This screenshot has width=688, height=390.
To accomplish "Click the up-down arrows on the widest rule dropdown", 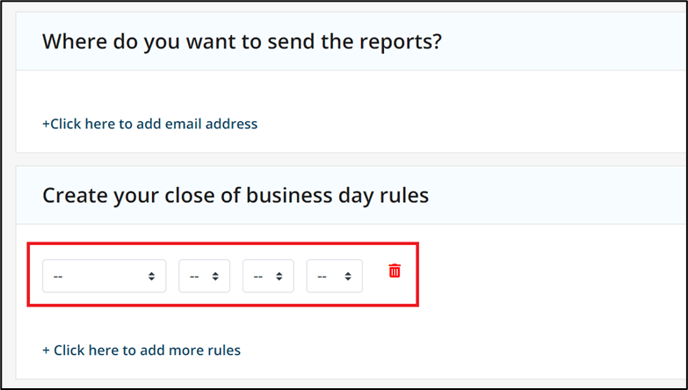I will pyautogui.click(x=151, y=276).
